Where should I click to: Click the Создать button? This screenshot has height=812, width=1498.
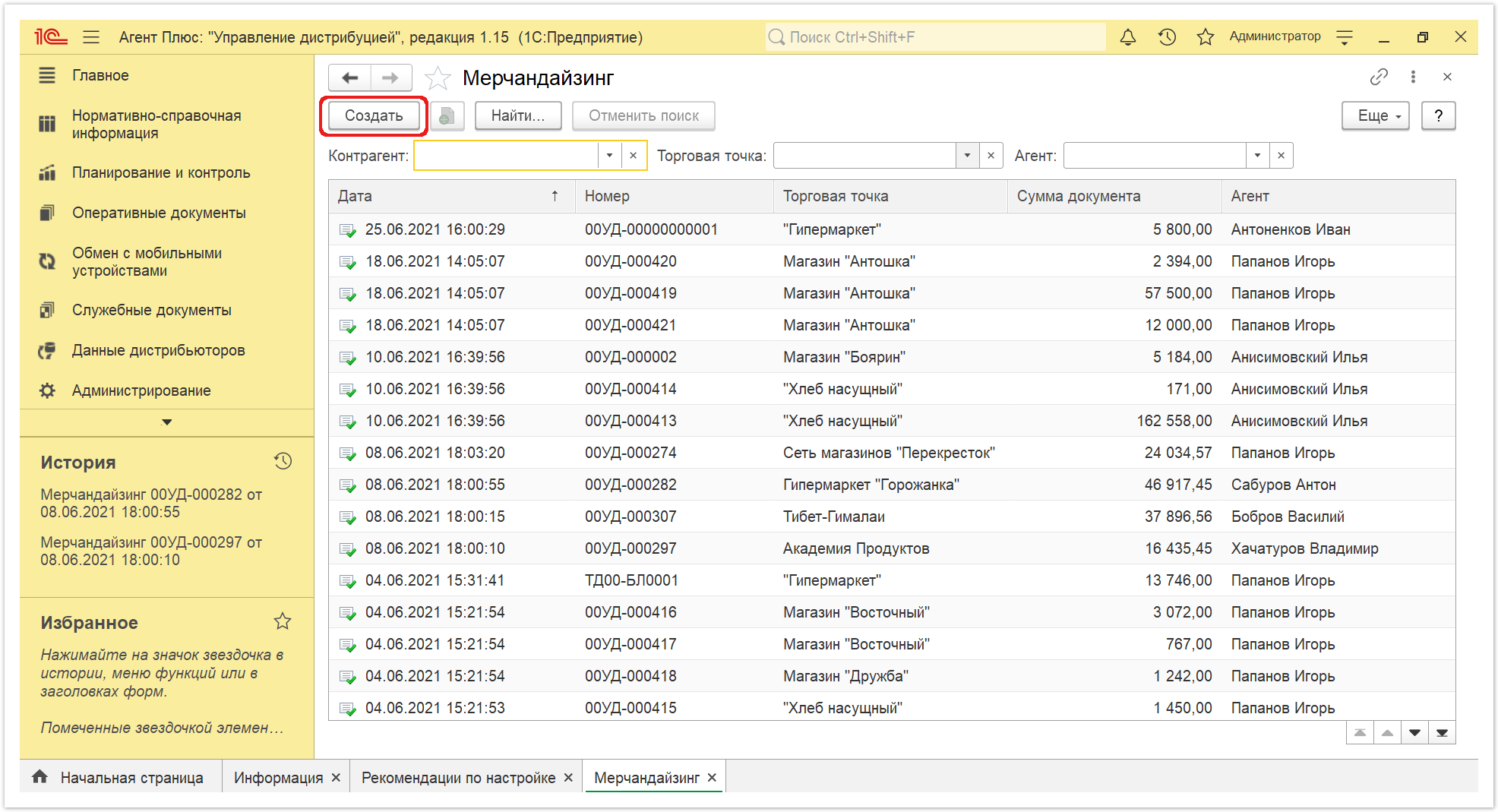pyautogui.click(x=374, y=116)
